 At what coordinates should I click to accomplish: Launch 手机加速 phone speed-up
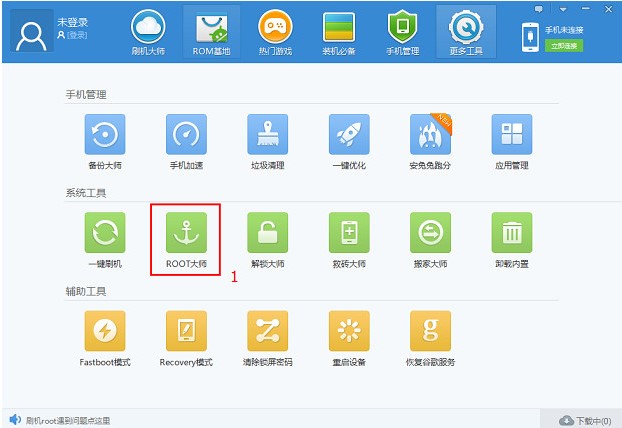pos(186,135)
